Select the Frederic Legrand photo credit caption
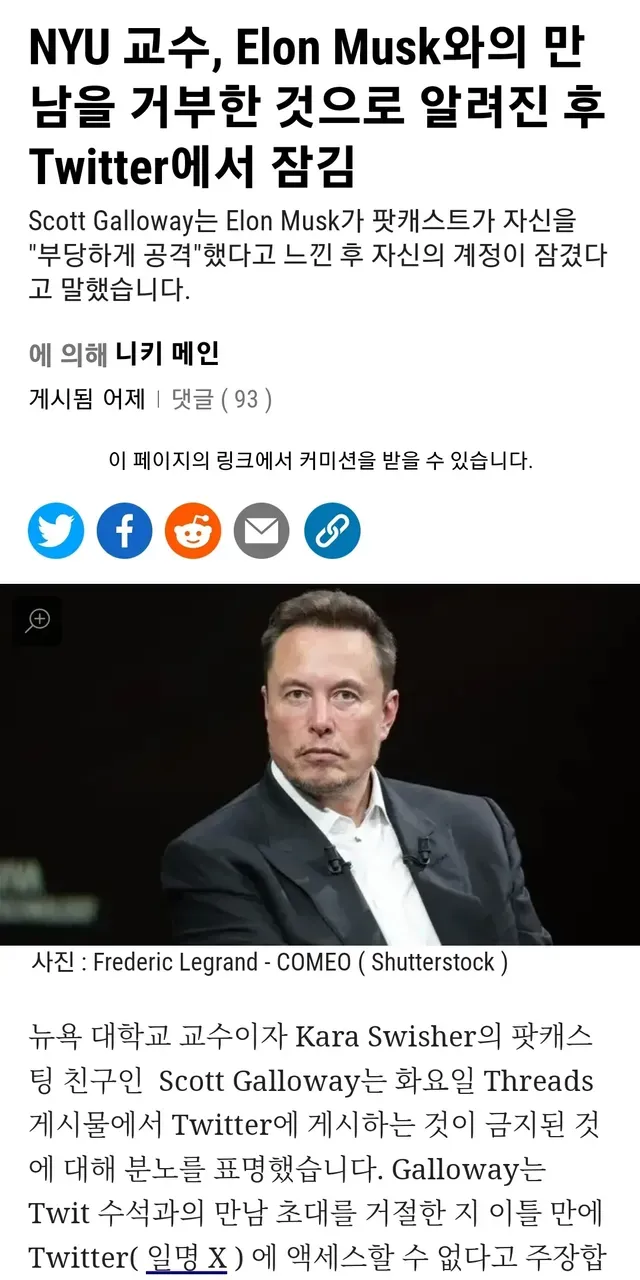The width and height of the screenshot is (640, 1280). pyautogui.click(x=270, y=962)
